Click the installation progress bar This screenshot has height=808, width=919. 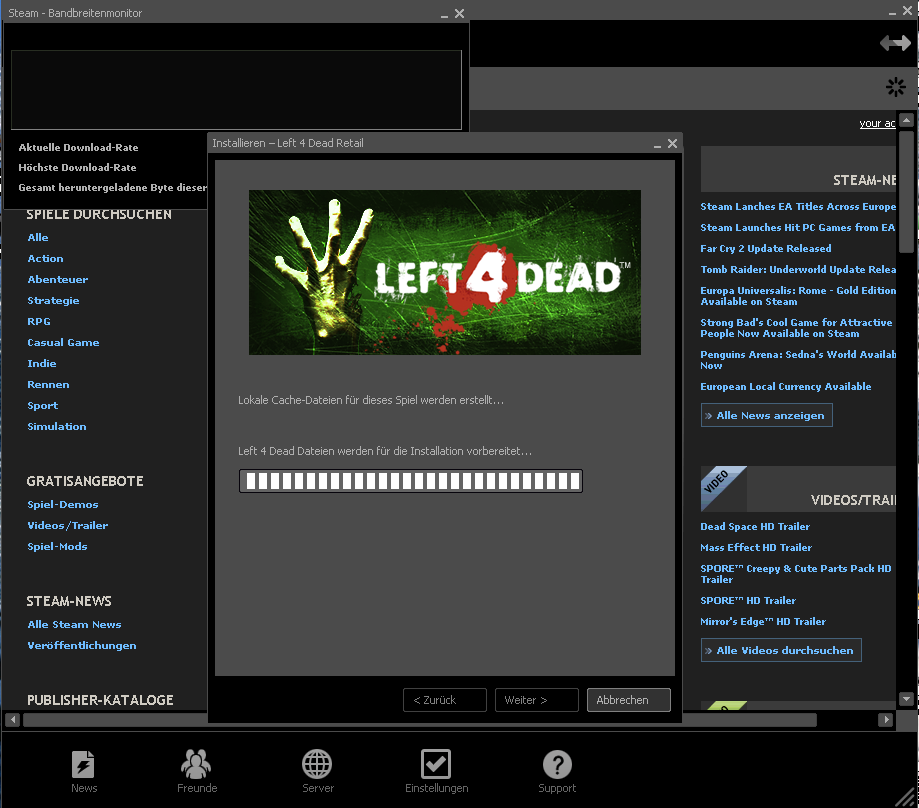pos(411,481)
